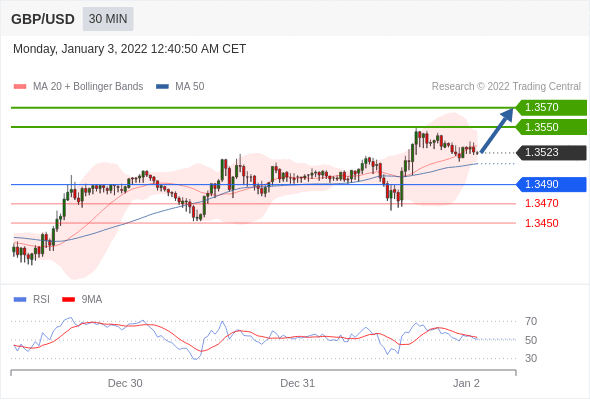Click the 1.3550 green resistance tag
This screenshot has height=400, width=590.
pos(551,127)
